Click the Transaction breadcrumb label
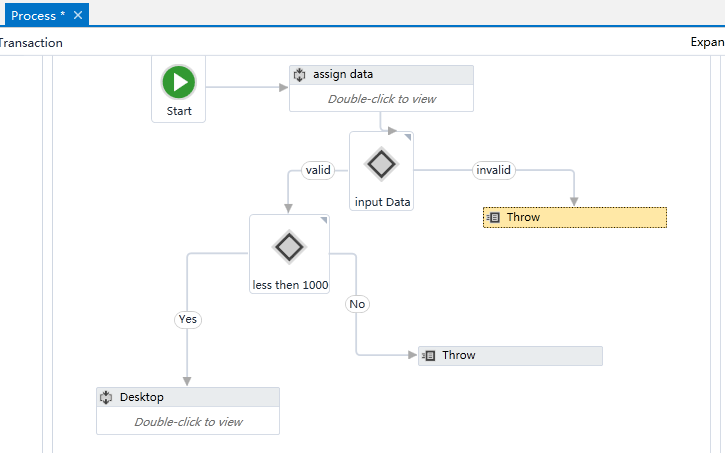This screenshot has height=453, width=725. [31, 43]
